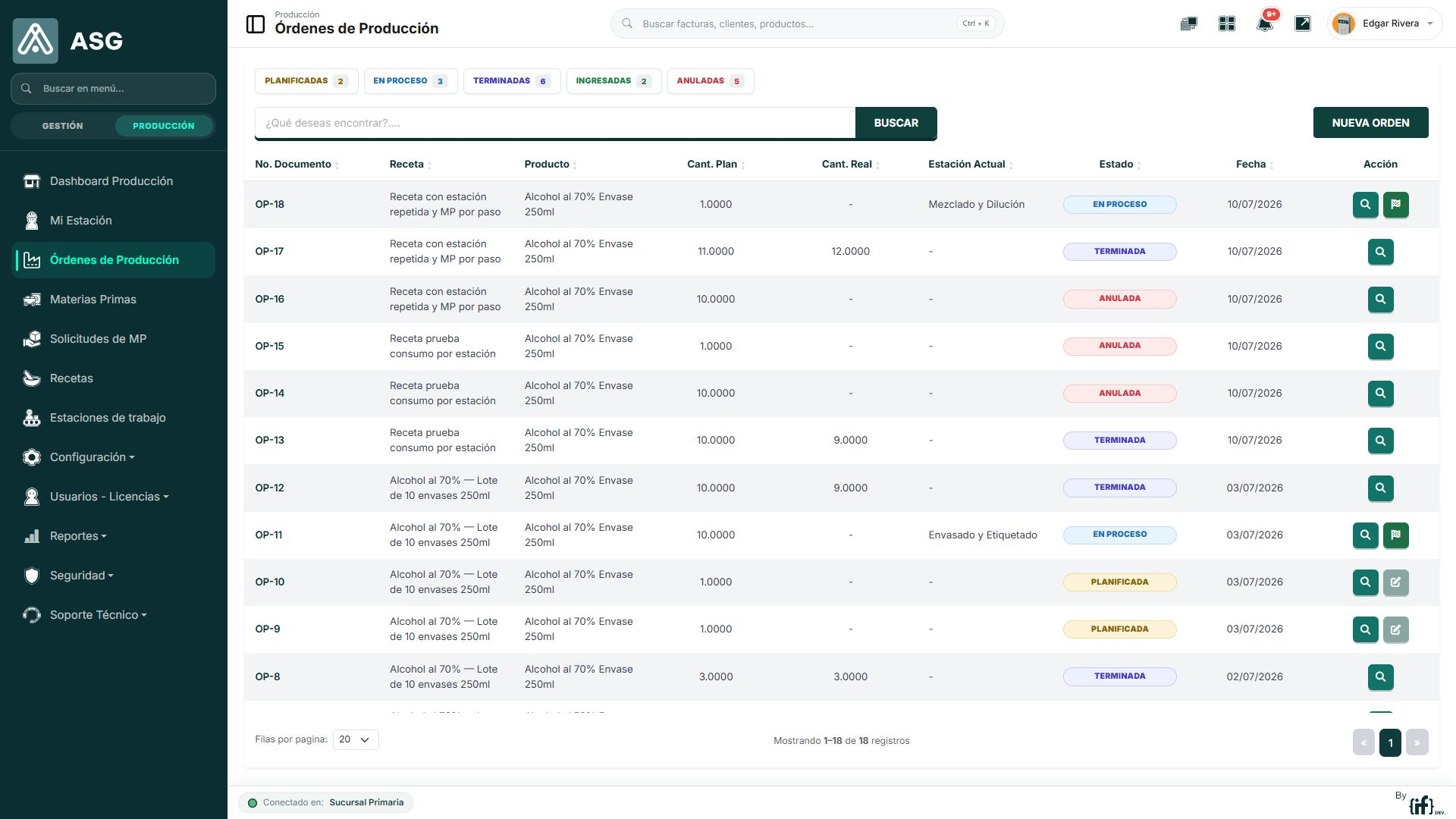The height and width of the screenshot is (819, 1456).
Task: Click the BUSCAR button
Action: coord(896,123)
